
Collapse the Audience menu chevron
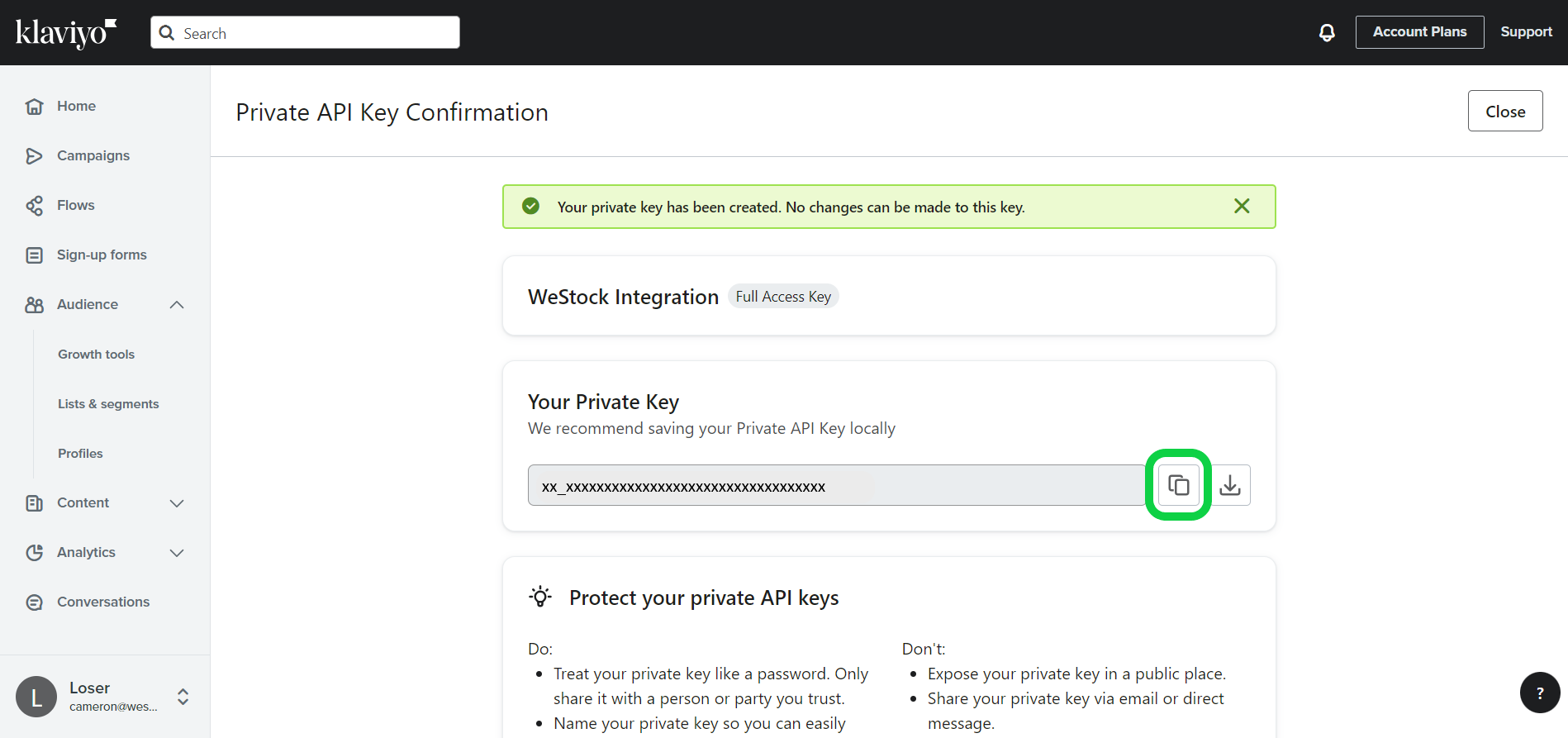[177, 304]
